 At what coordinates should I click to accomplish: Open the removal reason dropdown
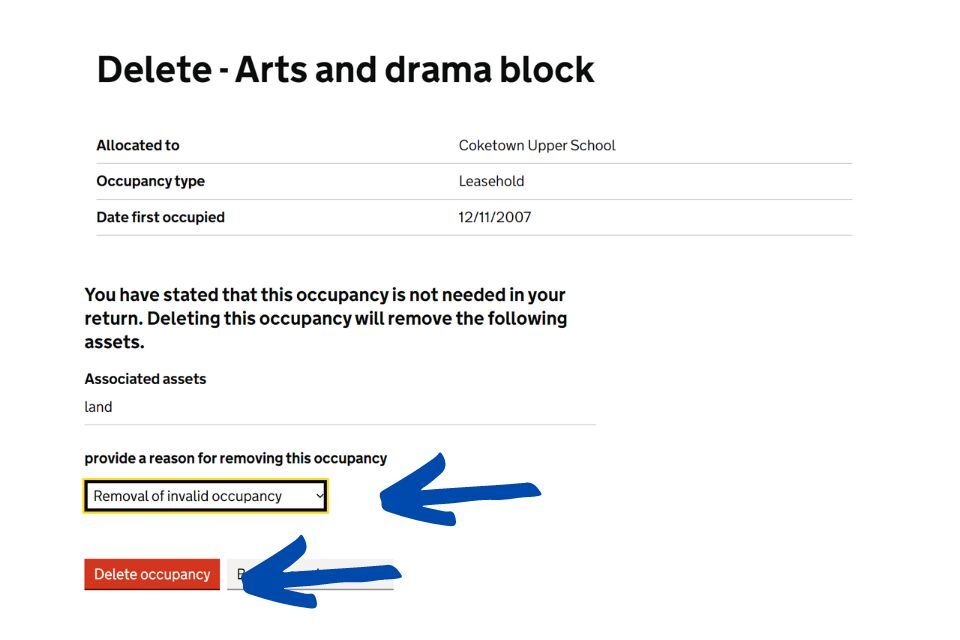click(205, 496)
